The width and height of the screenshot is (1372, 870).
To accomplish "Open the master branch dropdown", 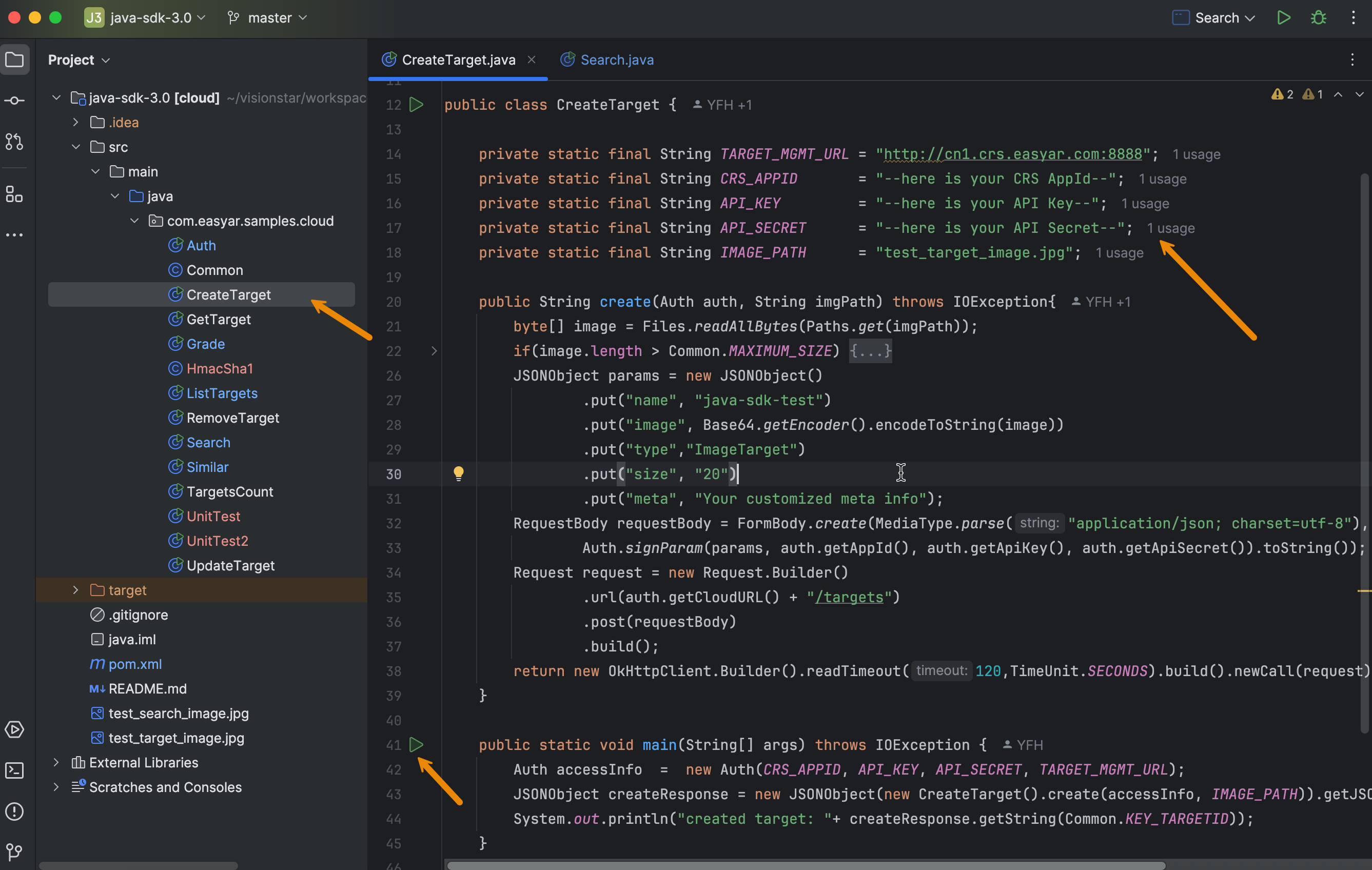I will point(269,17).
